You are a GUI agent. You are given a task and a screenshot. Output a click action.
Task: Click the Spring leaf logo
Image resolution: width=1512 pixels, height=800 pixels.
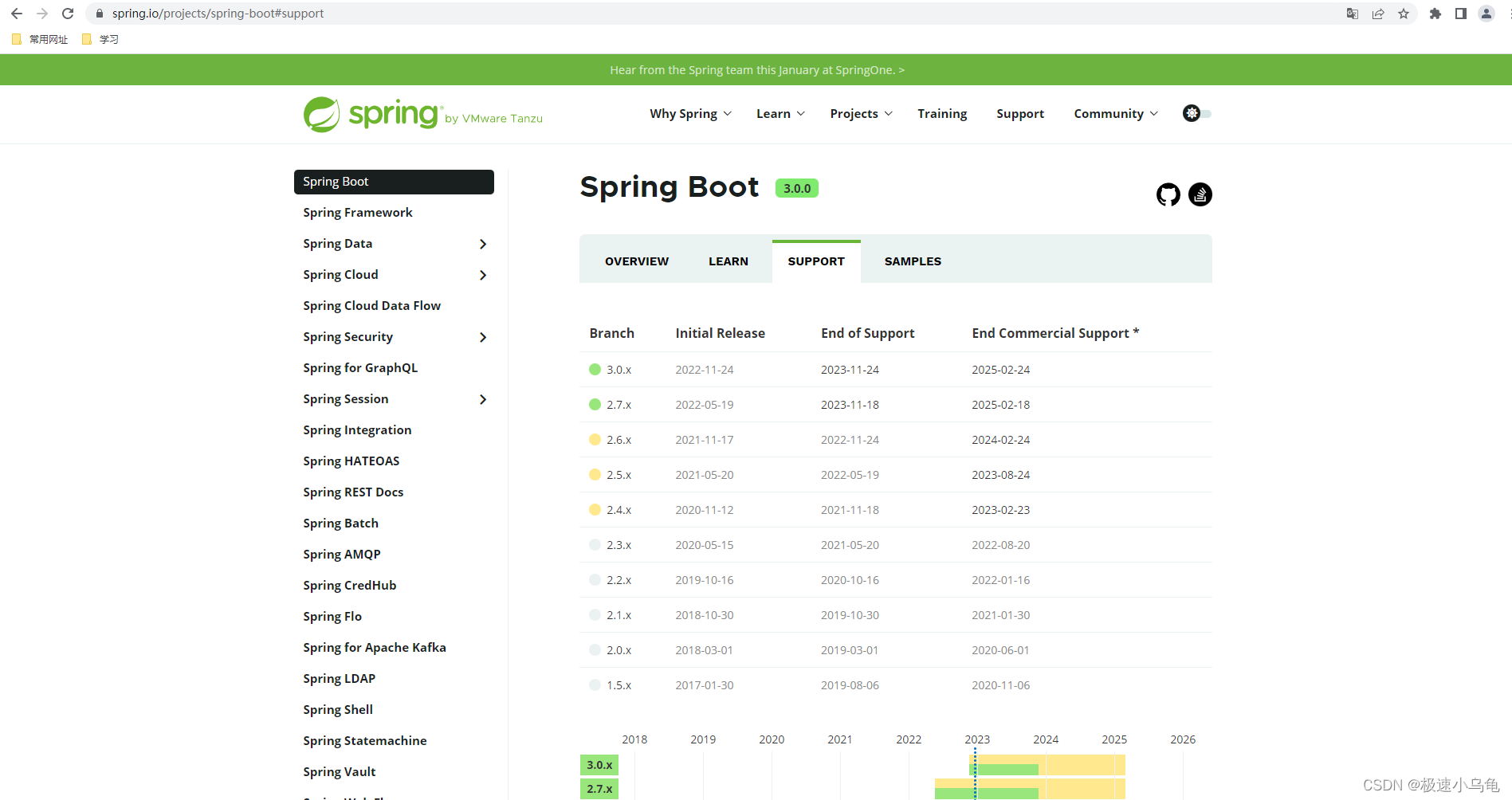click(322, 115)
